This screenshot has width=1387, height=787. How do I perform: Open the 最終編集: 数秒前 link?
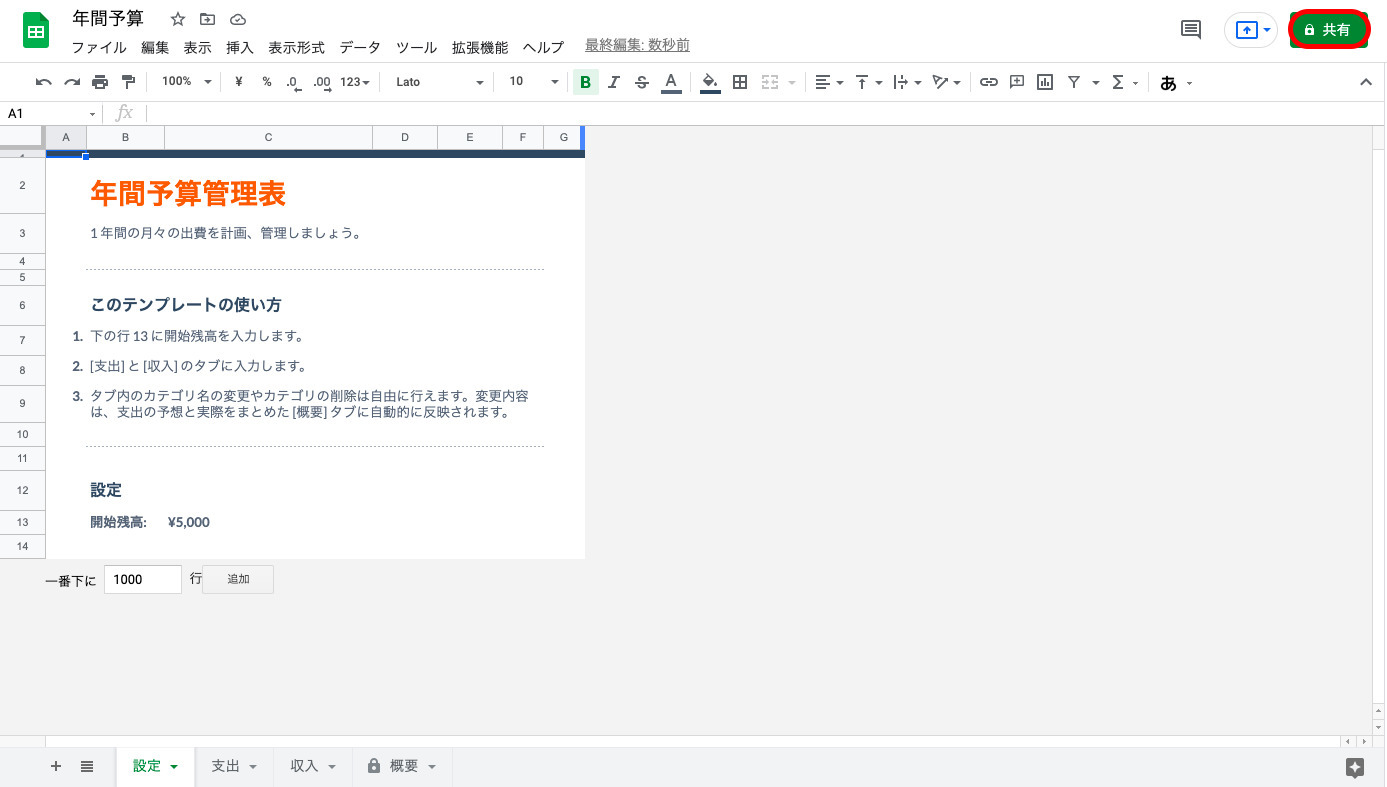637,46
